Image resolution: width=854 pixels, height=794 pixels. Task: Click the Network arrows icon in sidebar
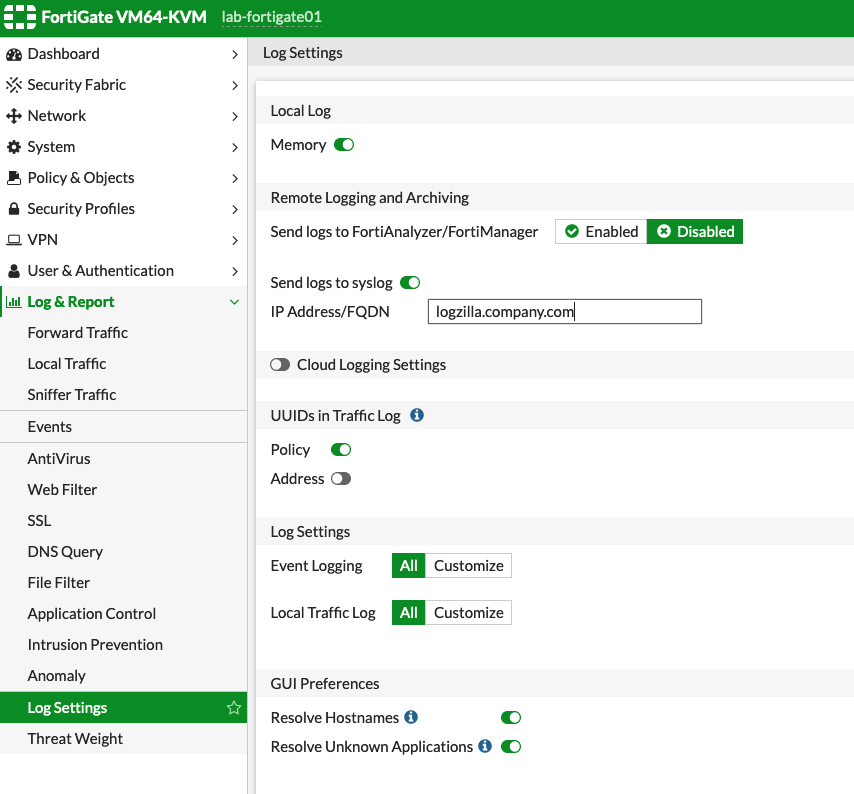click(x=14, y=116)
